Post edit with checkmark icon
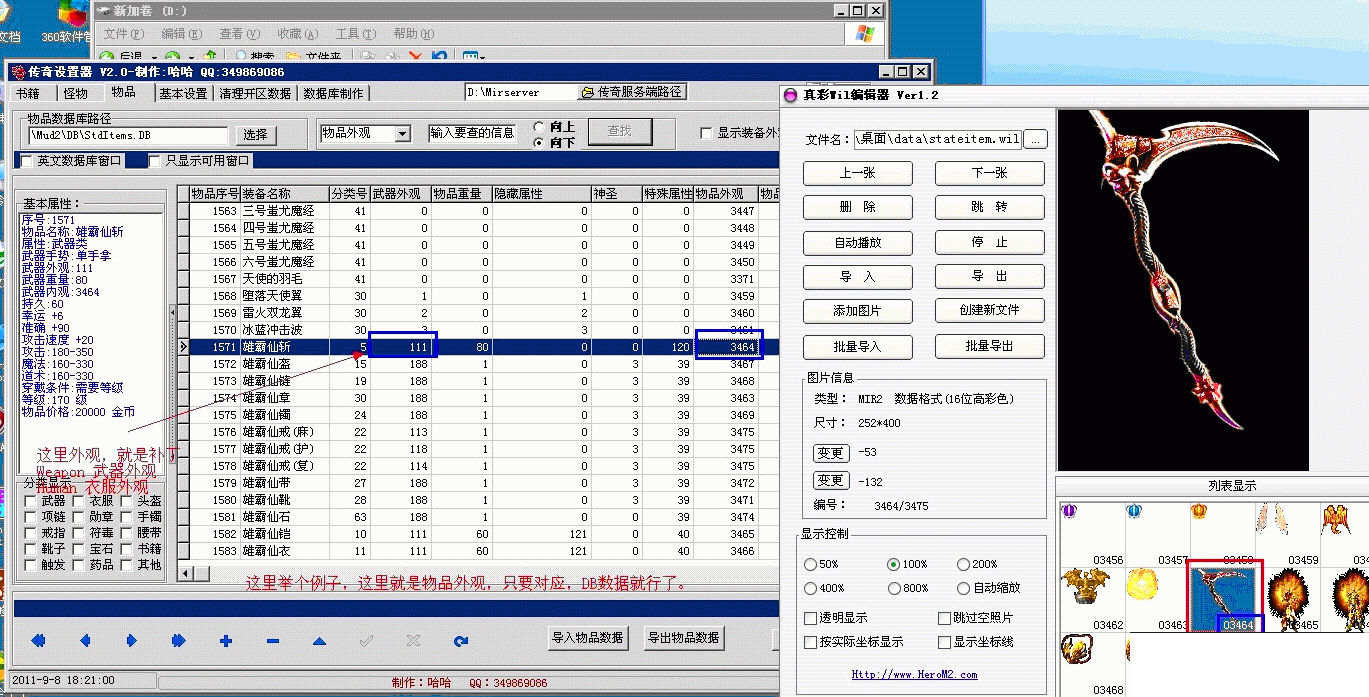Image resolution: width=1369 pixels, height=697 pixels. 367,641
